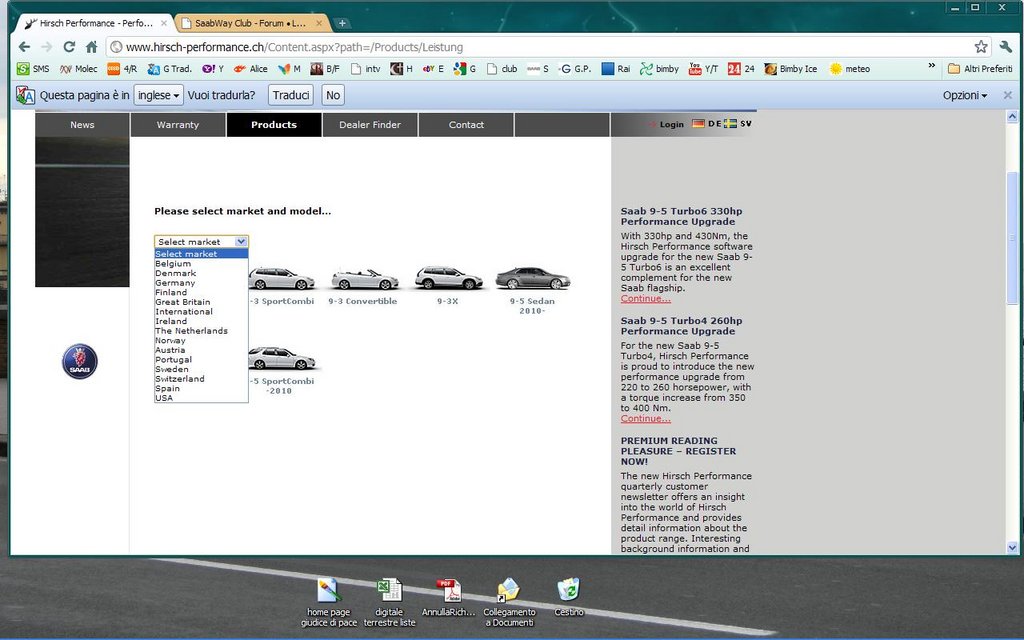This screenshot has width=1024, height=640.
Task: Open Collegamento a Documenti shortcut
Action: click(509, 601)
